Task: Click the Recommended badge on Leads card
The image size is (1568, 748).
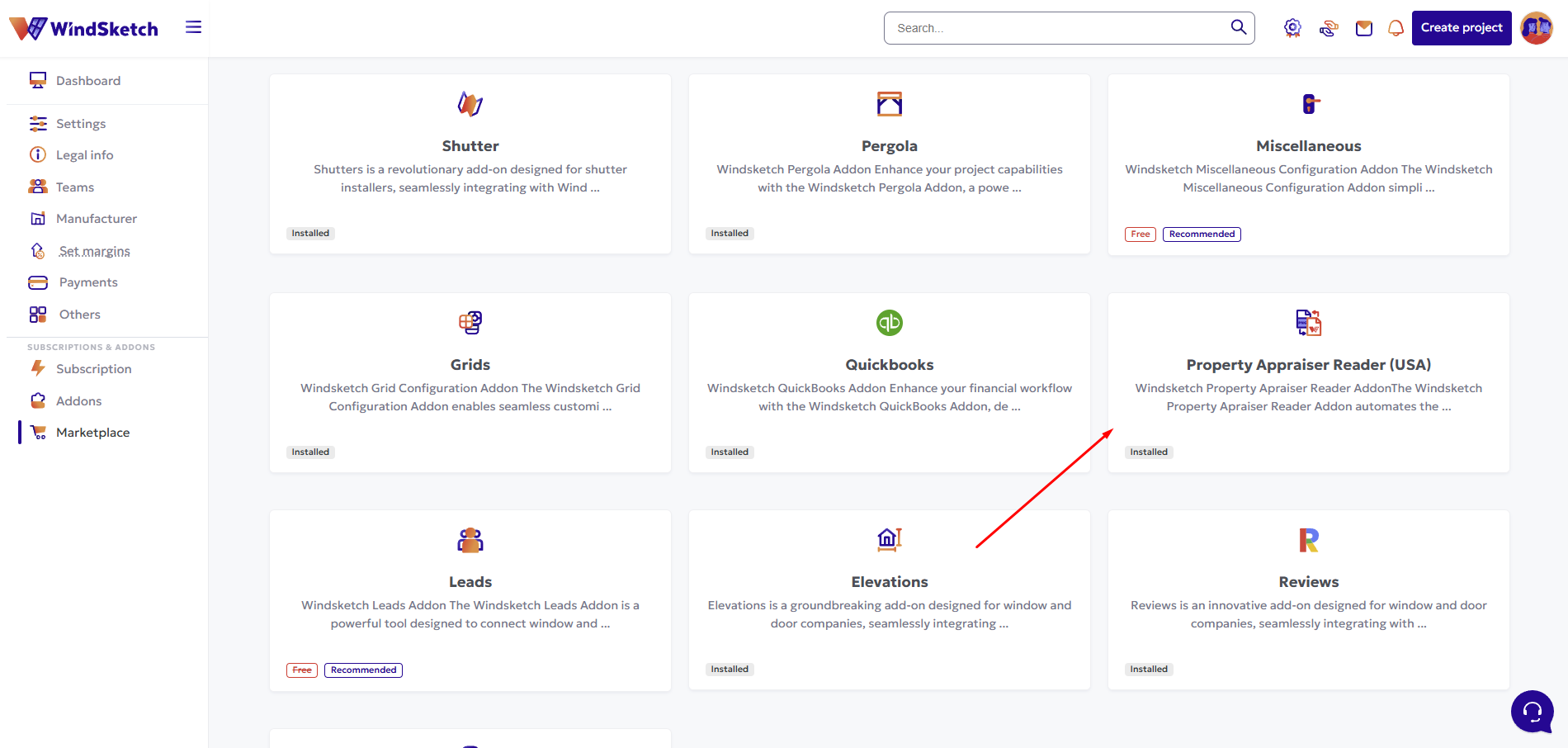Action: pos(363,670)
